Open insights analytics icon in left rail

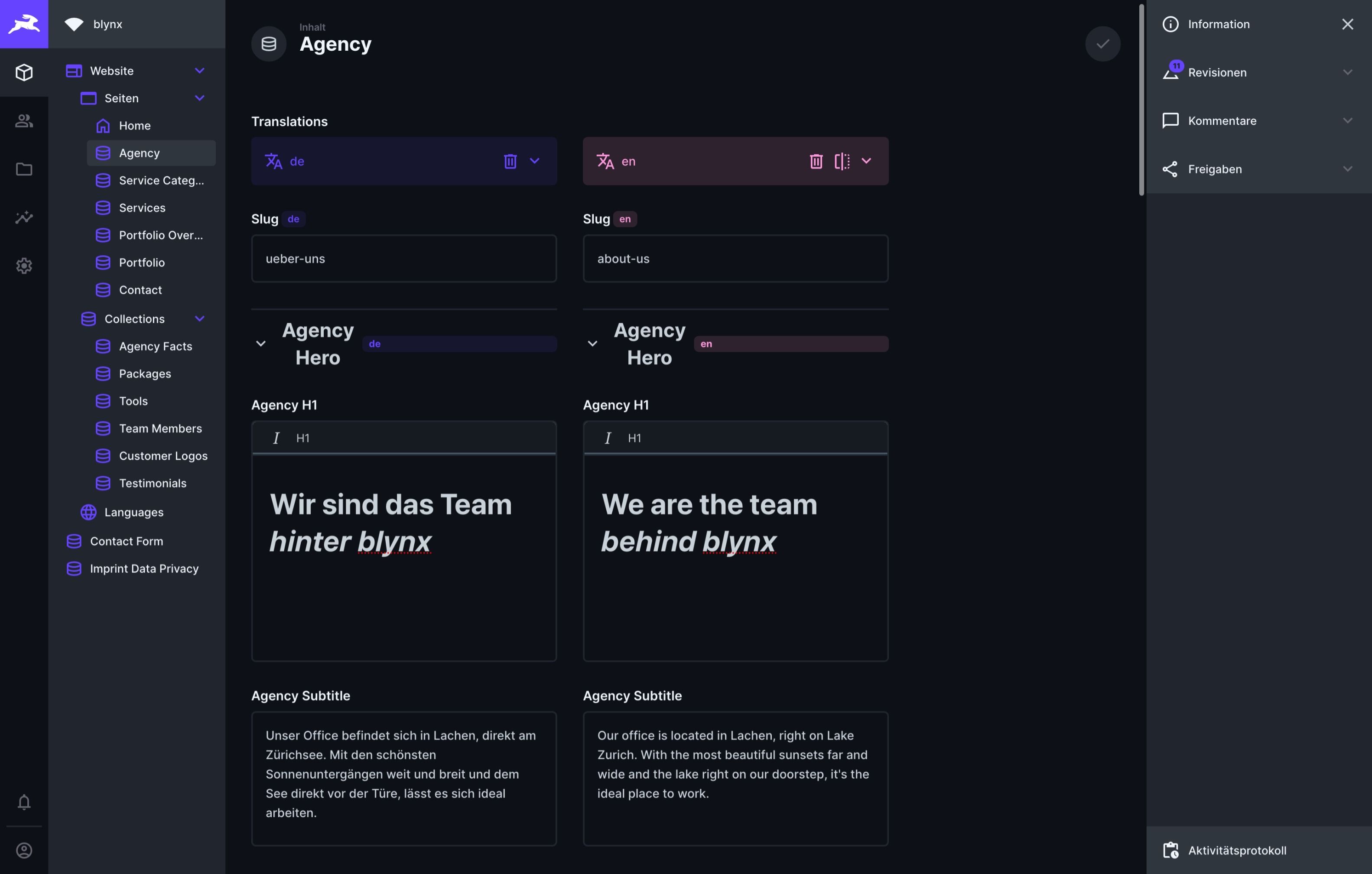24,218
